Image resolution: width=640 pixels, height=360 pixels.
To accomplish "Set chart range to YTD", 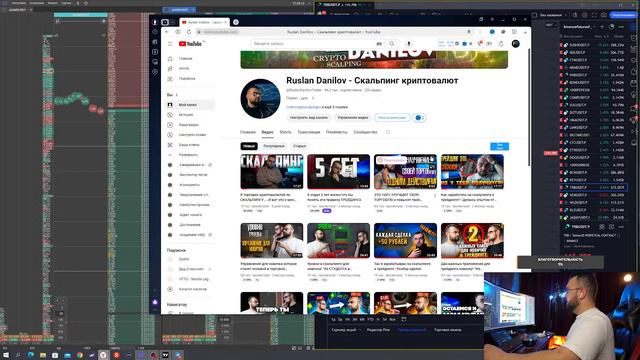I will [370, 319].
